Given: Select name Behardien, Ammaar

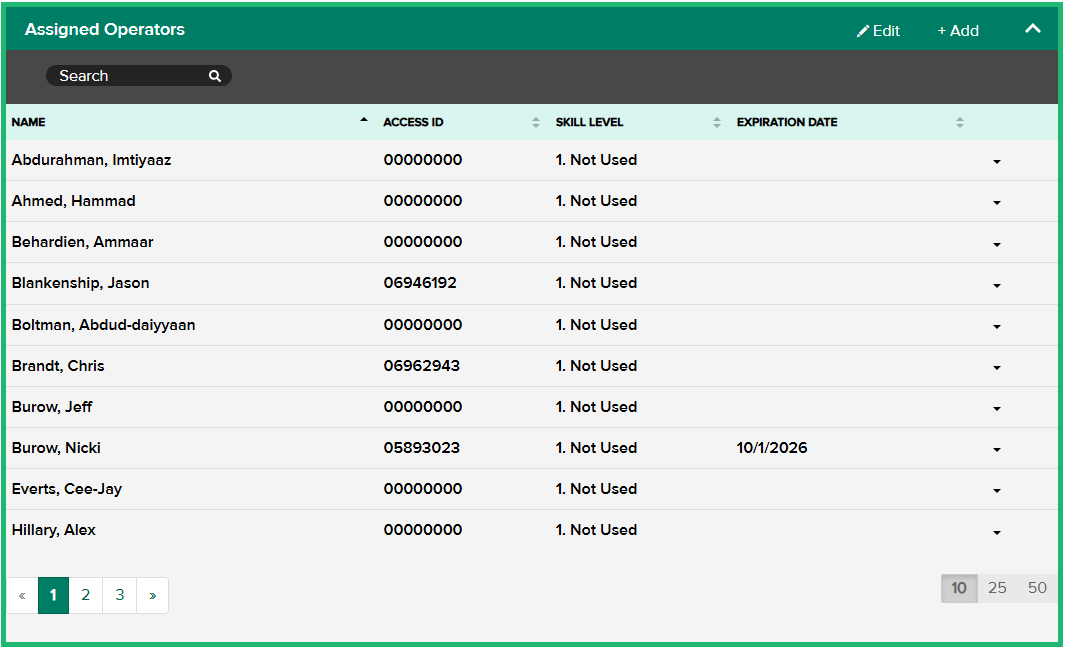Looking at the screenshot, I should (x=82, y=242).
